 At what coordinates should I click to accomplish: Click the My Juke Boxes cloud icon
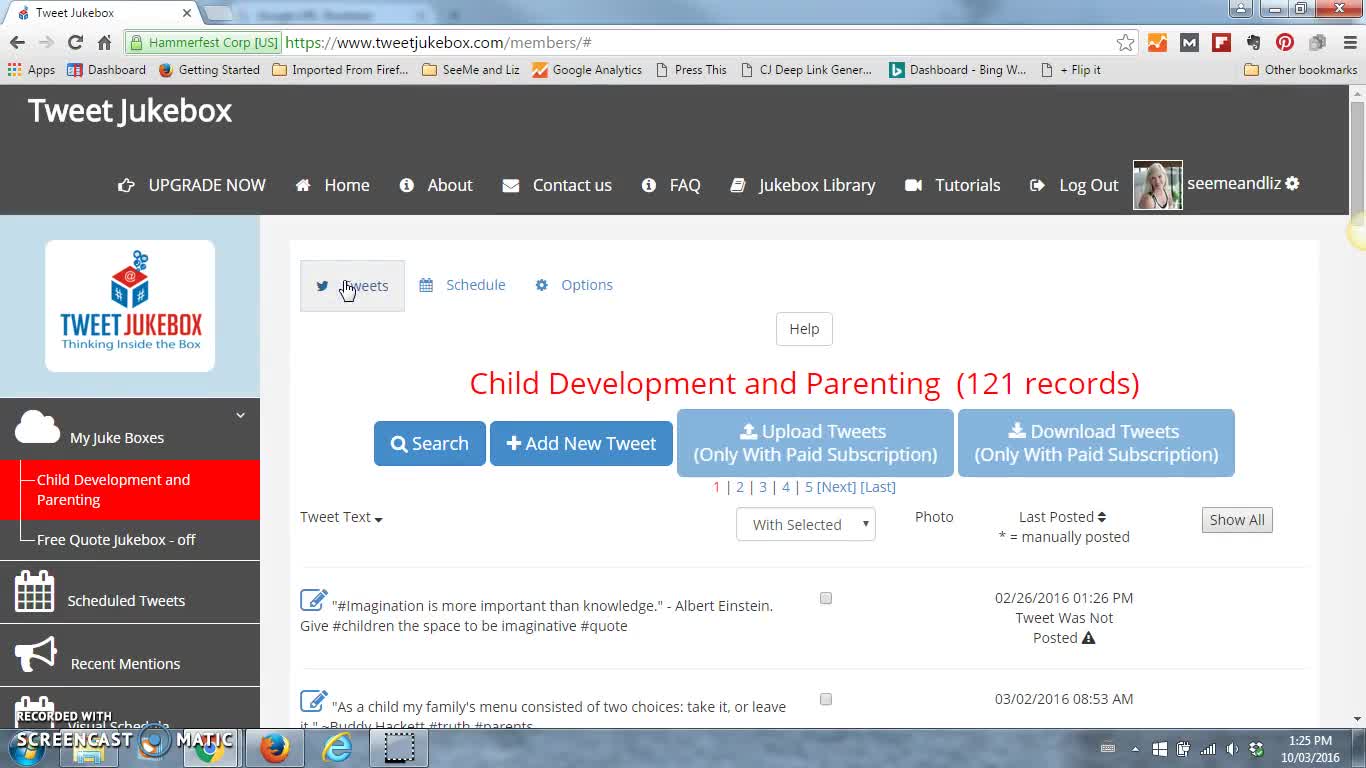[37, 427]
